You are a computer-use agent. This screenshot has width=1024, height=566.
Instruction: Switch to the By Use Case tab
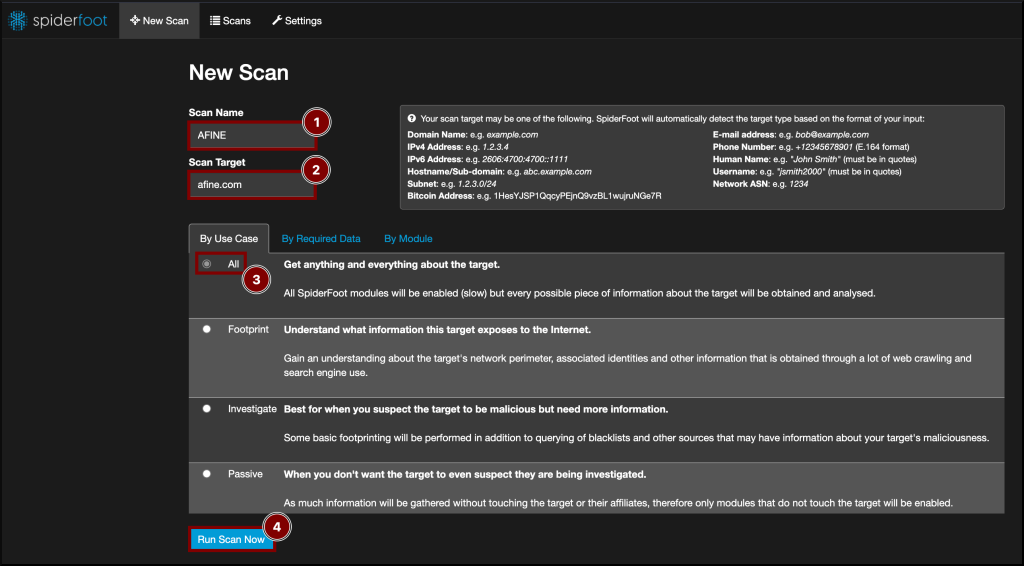[x=229, y=239]
